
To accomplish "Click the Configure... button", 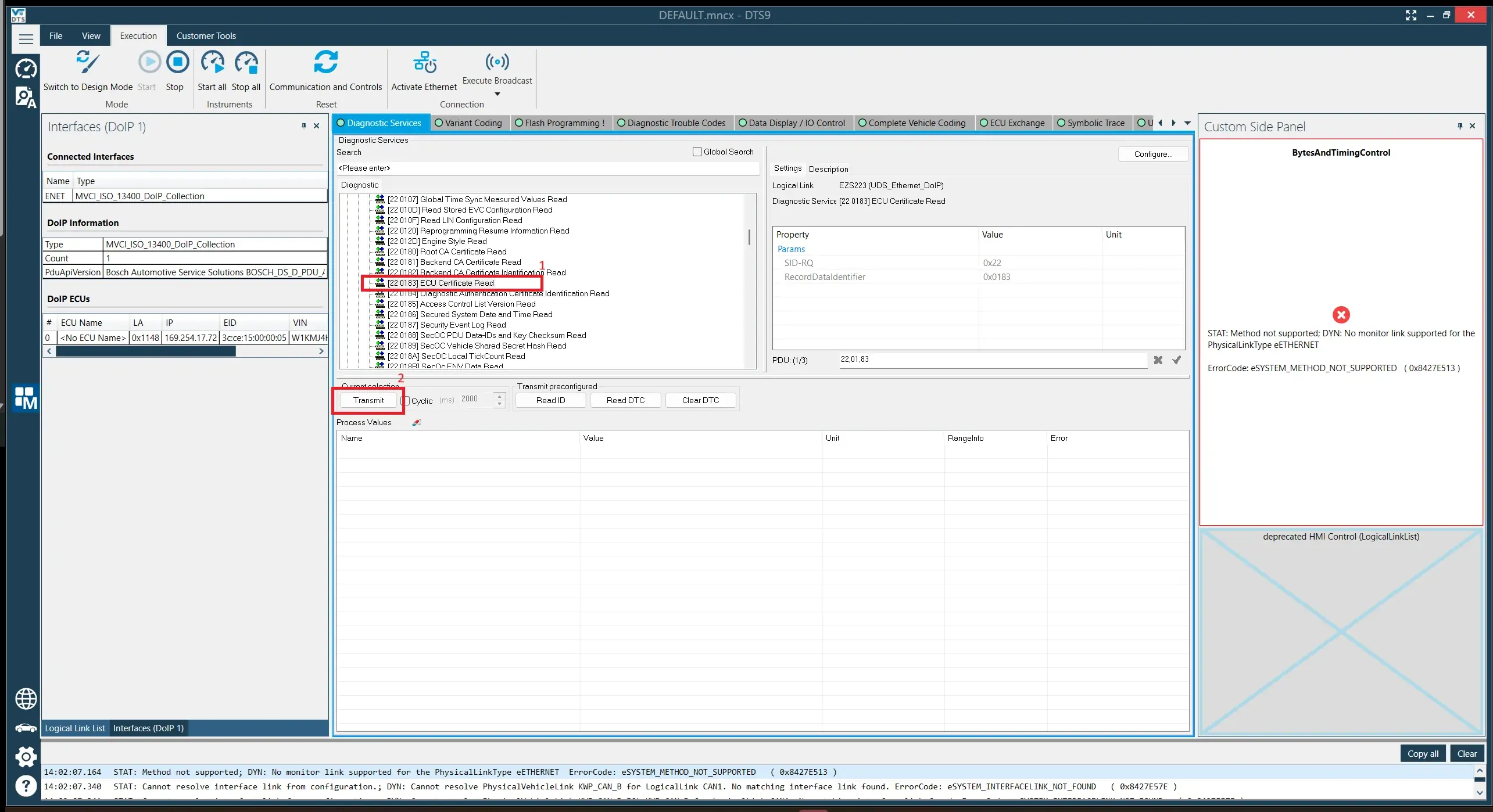I will tap(1153, 154).
